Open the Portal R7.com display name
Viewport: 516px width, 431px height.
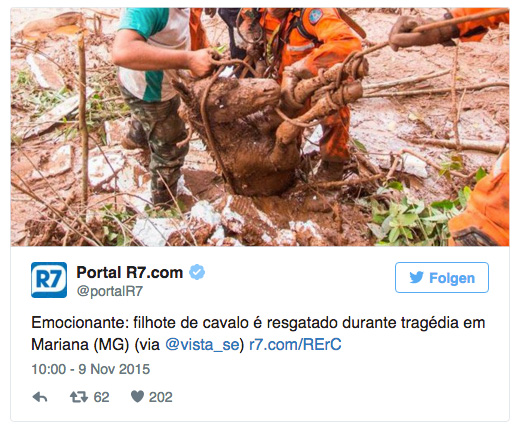tap(130, 273)
